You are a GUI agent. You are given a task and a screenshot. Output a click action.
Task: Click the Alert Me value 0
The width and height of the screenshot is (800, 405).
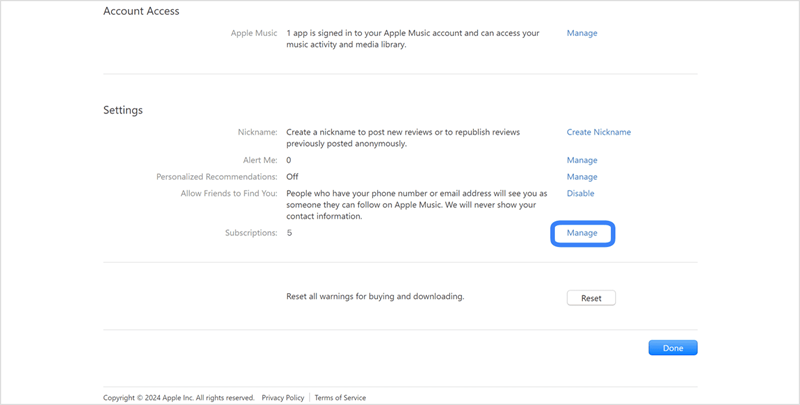click(x=289, y=160)
